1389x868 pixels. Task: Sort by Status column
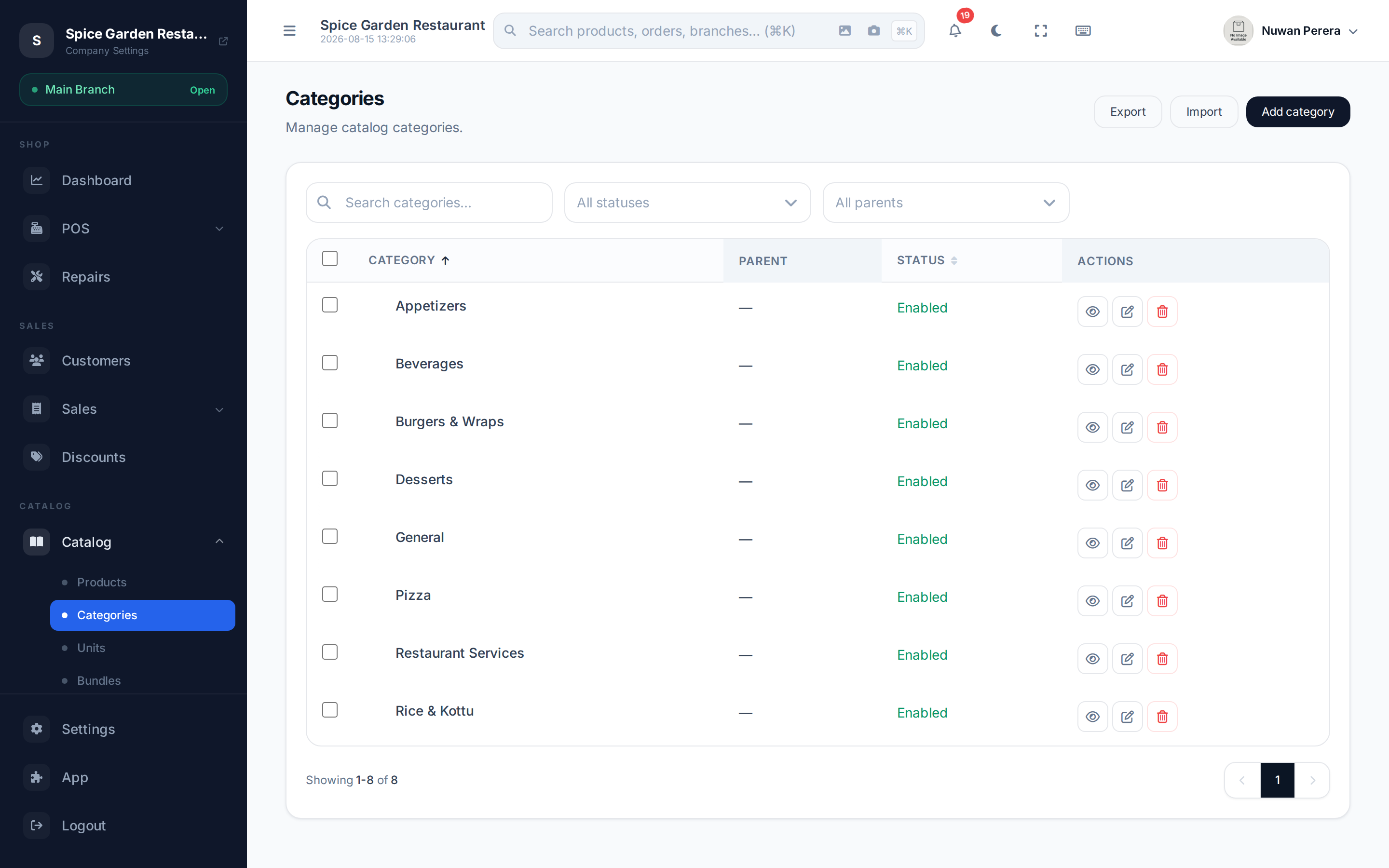point(926,260)
